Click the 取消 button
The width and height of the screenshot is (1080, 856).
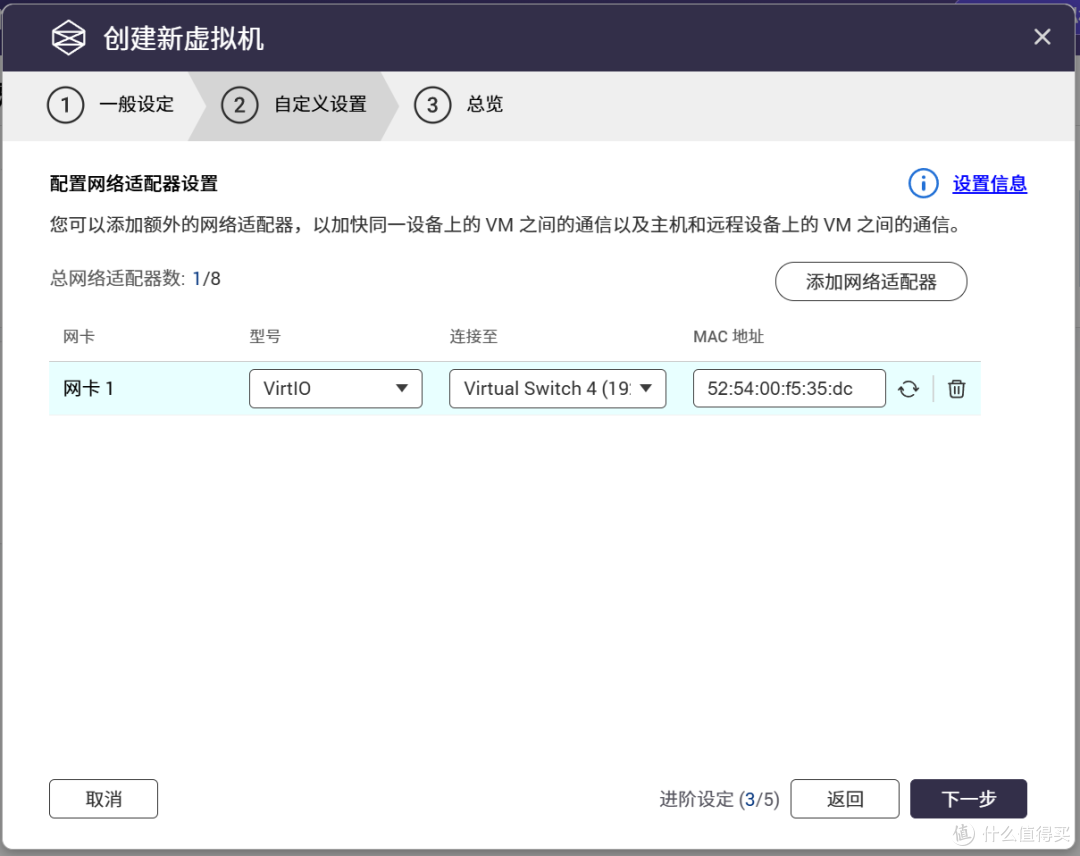103,799
